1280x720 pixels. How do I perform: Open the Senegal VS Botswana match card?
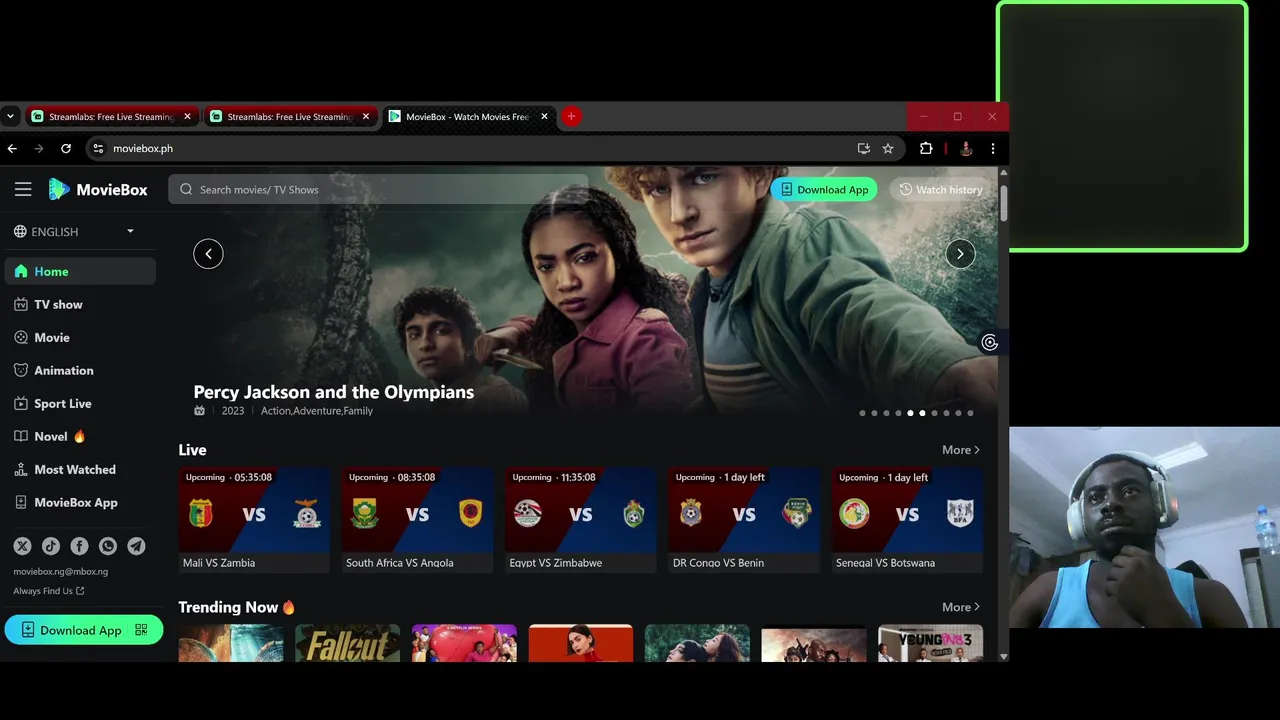point(907,520)
